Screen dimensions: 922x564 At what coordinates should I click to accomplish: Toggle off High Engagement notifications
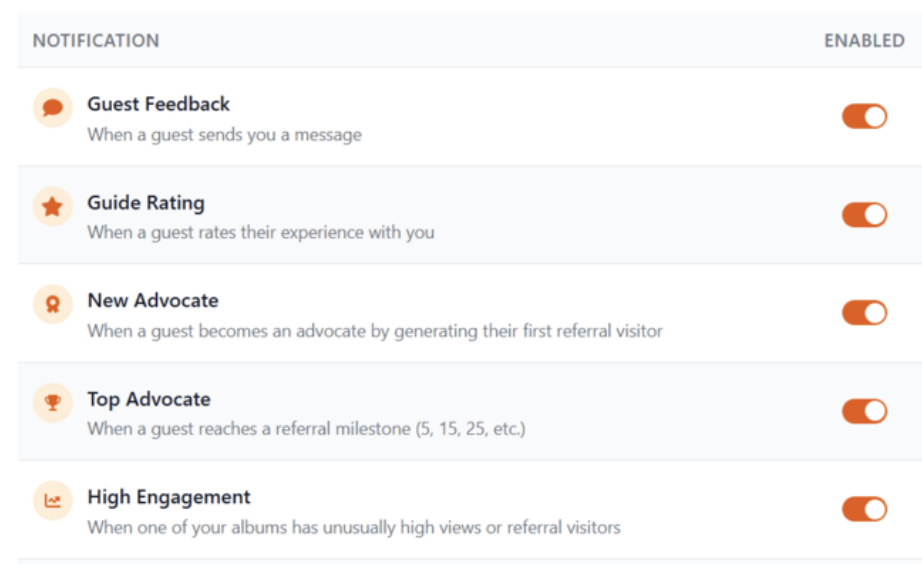click(x=864, y=510)
